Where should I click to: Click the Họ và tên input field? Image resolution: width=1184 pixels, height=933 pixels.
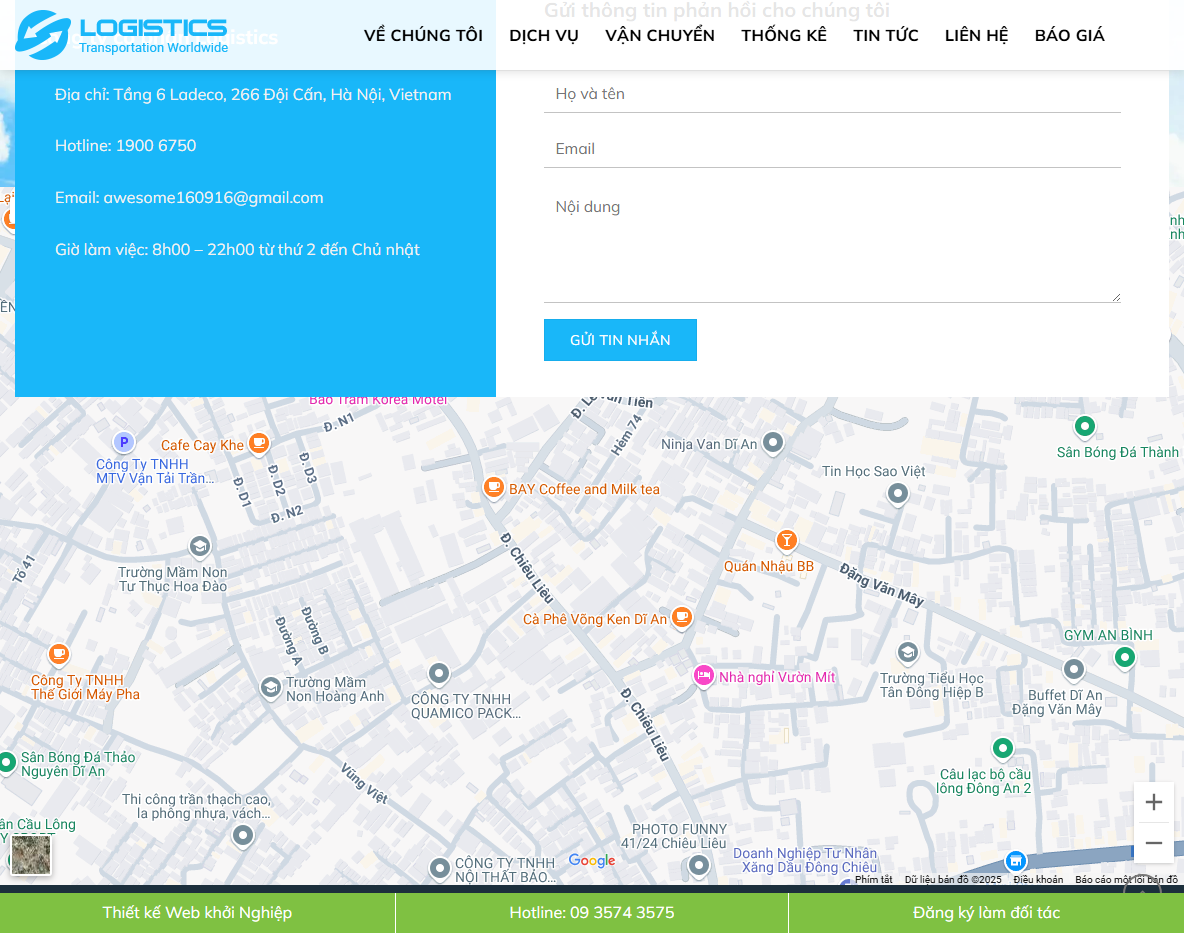pyautogui.click(x=832, y=94)
